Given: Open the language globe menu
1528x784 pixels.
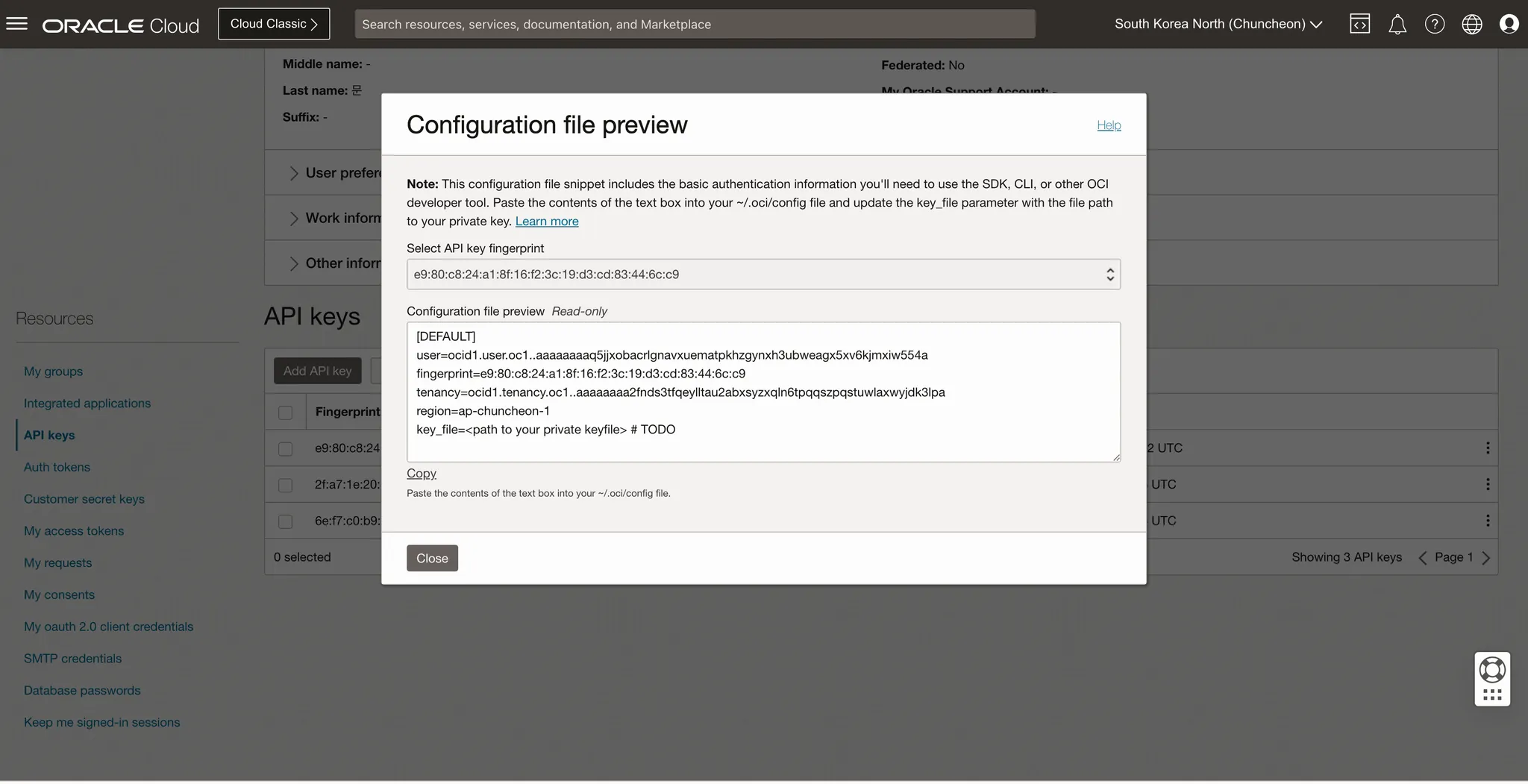Looking at the screenshot, I should 1471,24.
